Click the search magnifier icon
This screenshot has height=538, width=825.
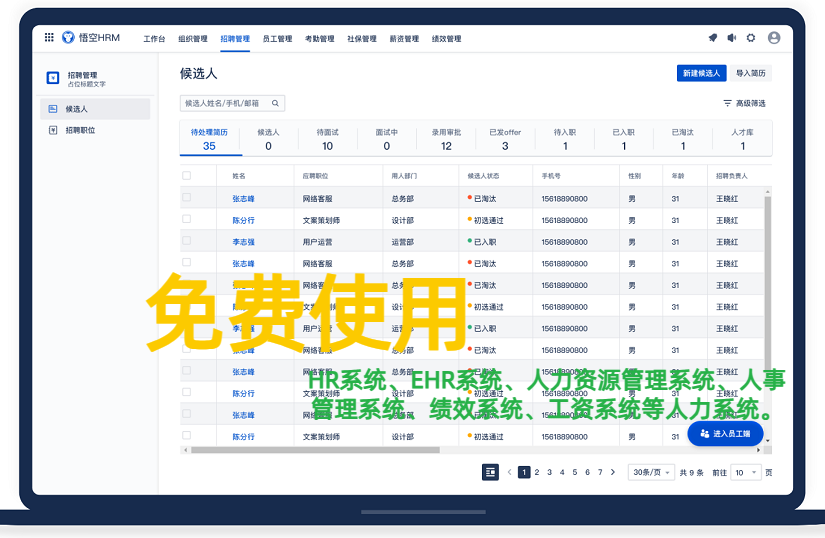pyautogui.click(x=276, y=103)
